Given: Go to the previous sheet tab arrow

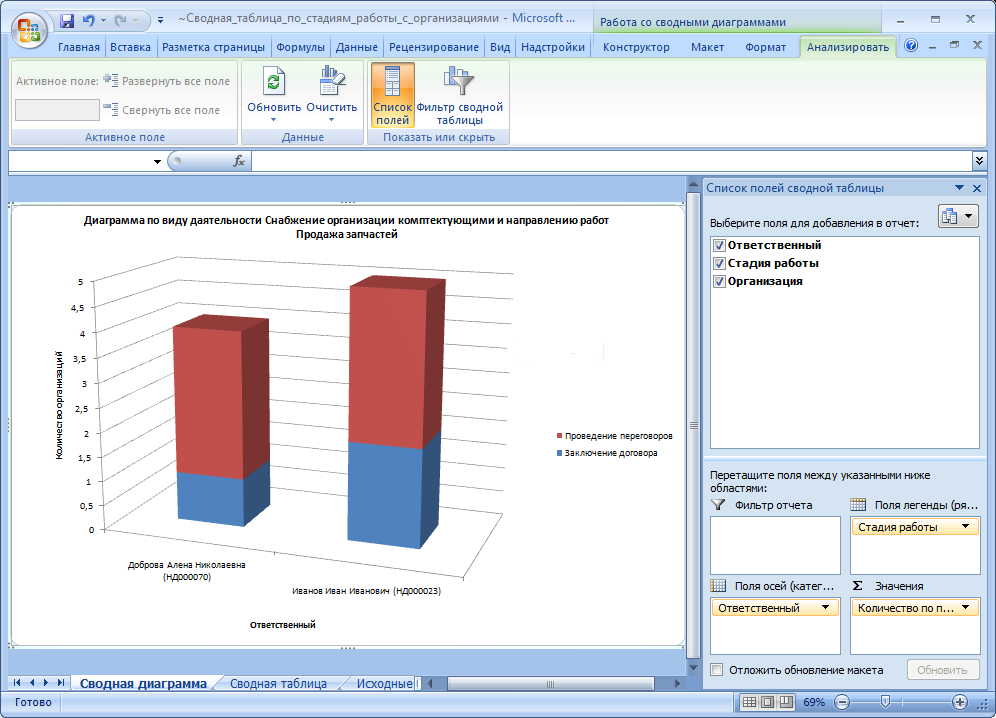Looking at the screenshot, I should click(x=32, y=683).
